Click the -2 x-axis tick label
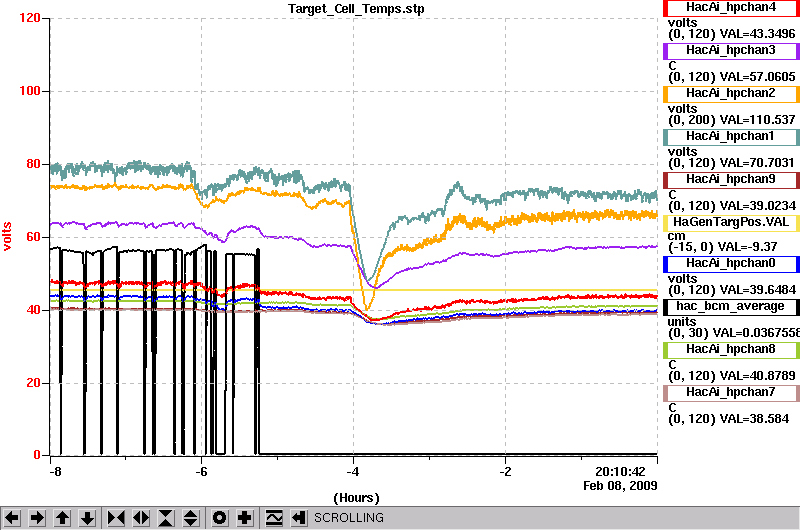 (505, 472)
